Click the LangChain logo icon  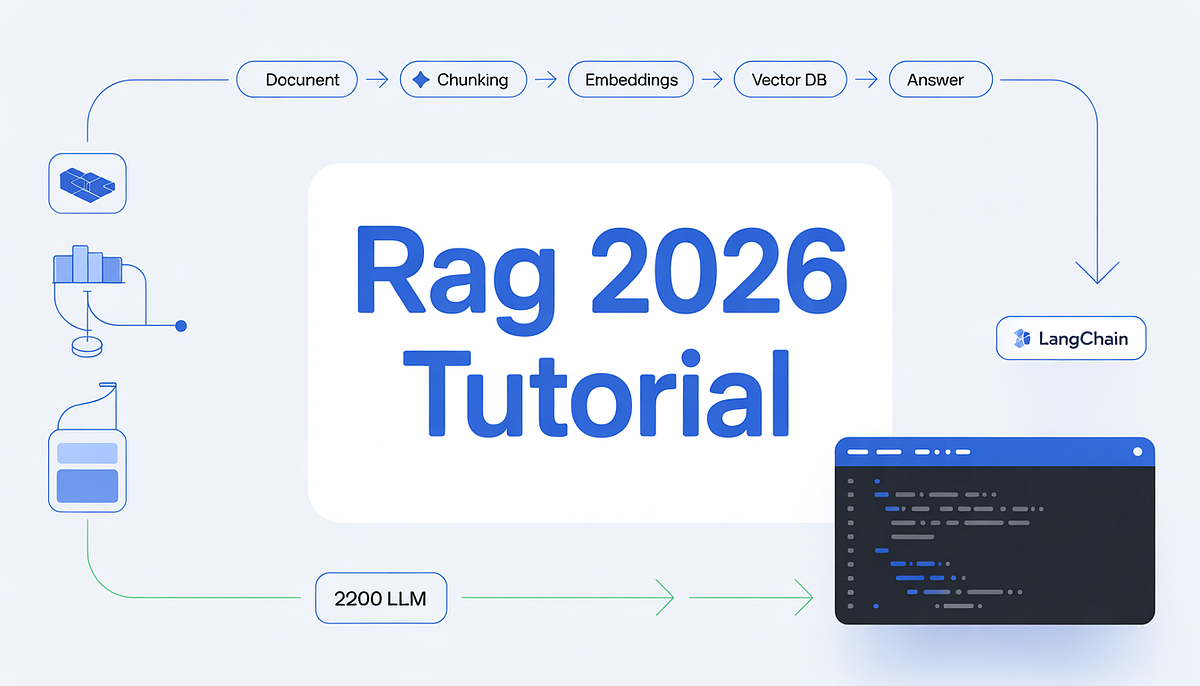pyautogui.click(x=1022, y=338)
